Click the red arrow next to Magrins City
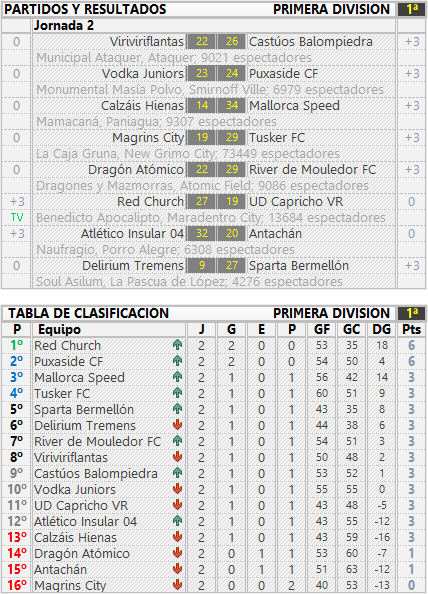 point(177,585)
